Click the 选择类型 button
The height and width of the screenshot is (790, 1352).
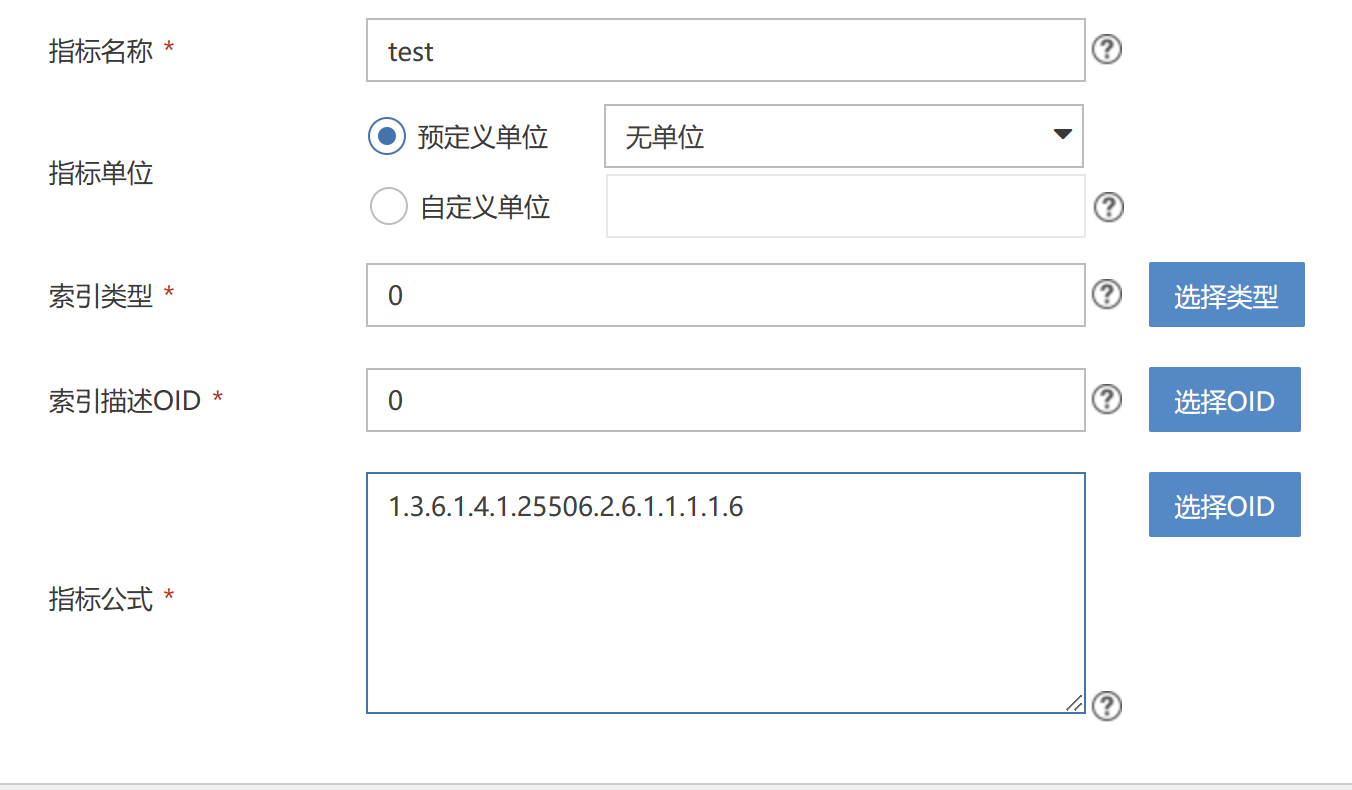click(x=1226, y=295)
